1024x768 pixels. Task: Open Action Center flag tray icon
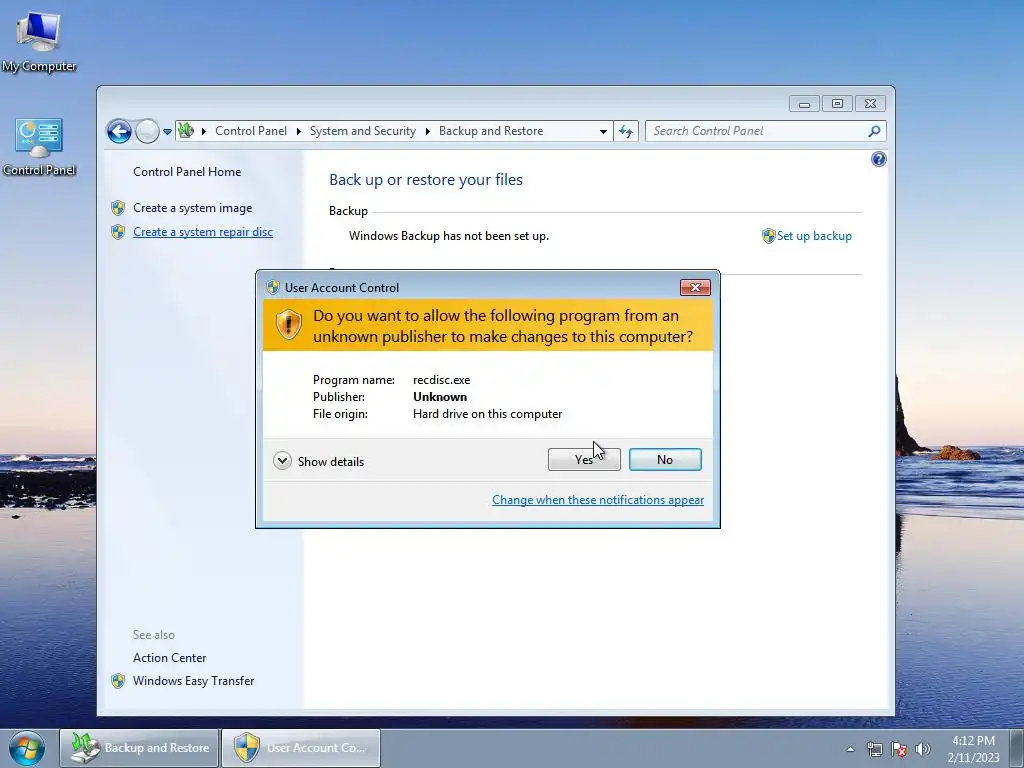pos(899,749)
